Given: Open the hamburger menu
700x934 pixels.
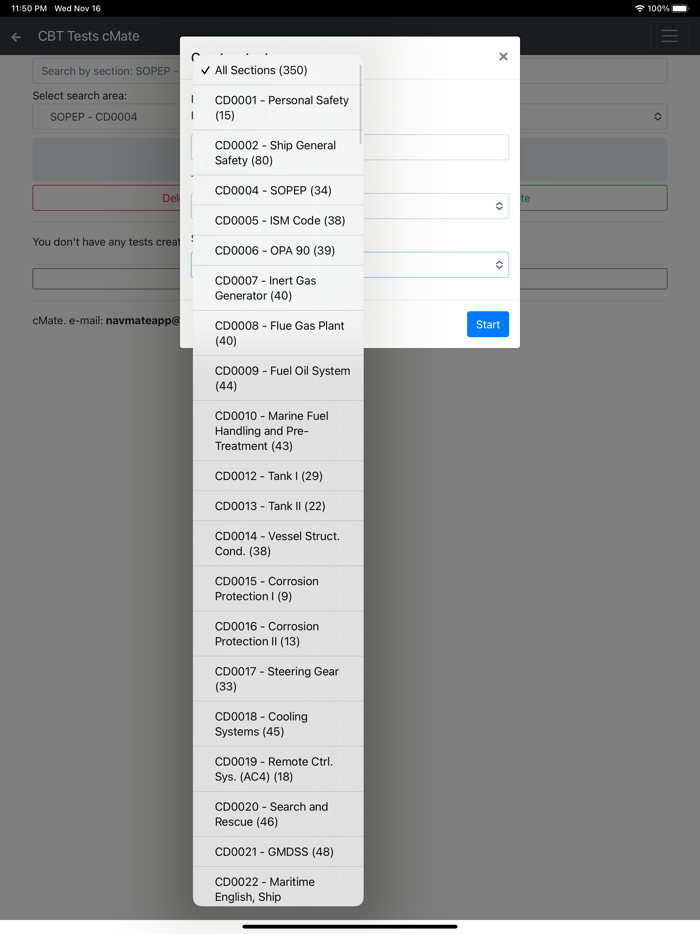Looking at the screenshot, I should pos(669,37).
